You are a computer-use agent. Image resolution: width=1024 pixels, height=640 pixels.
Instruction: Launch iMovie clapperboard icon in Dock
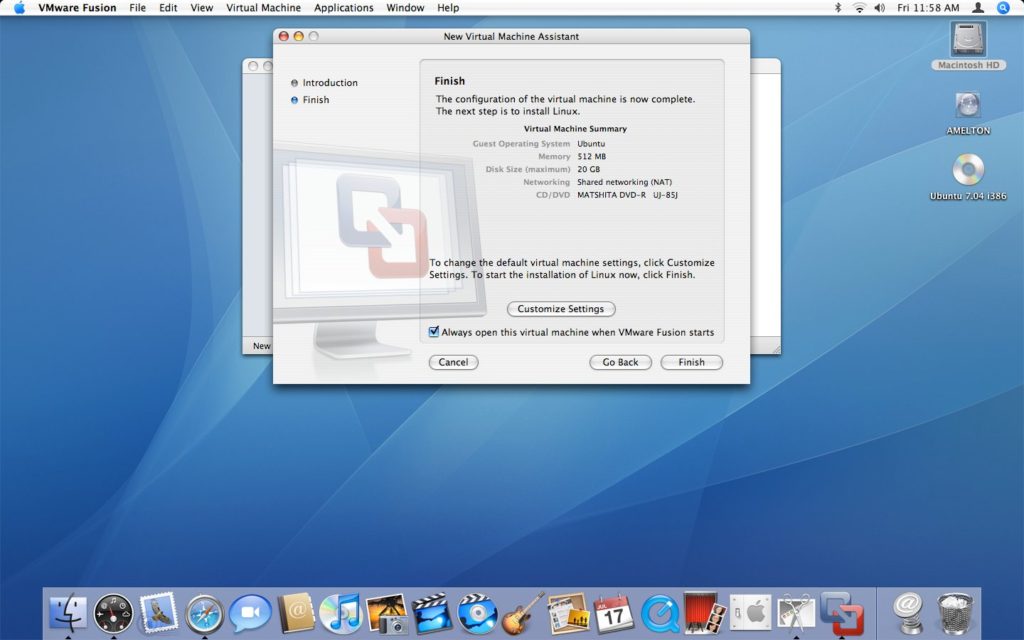click(x=432, y=613)
